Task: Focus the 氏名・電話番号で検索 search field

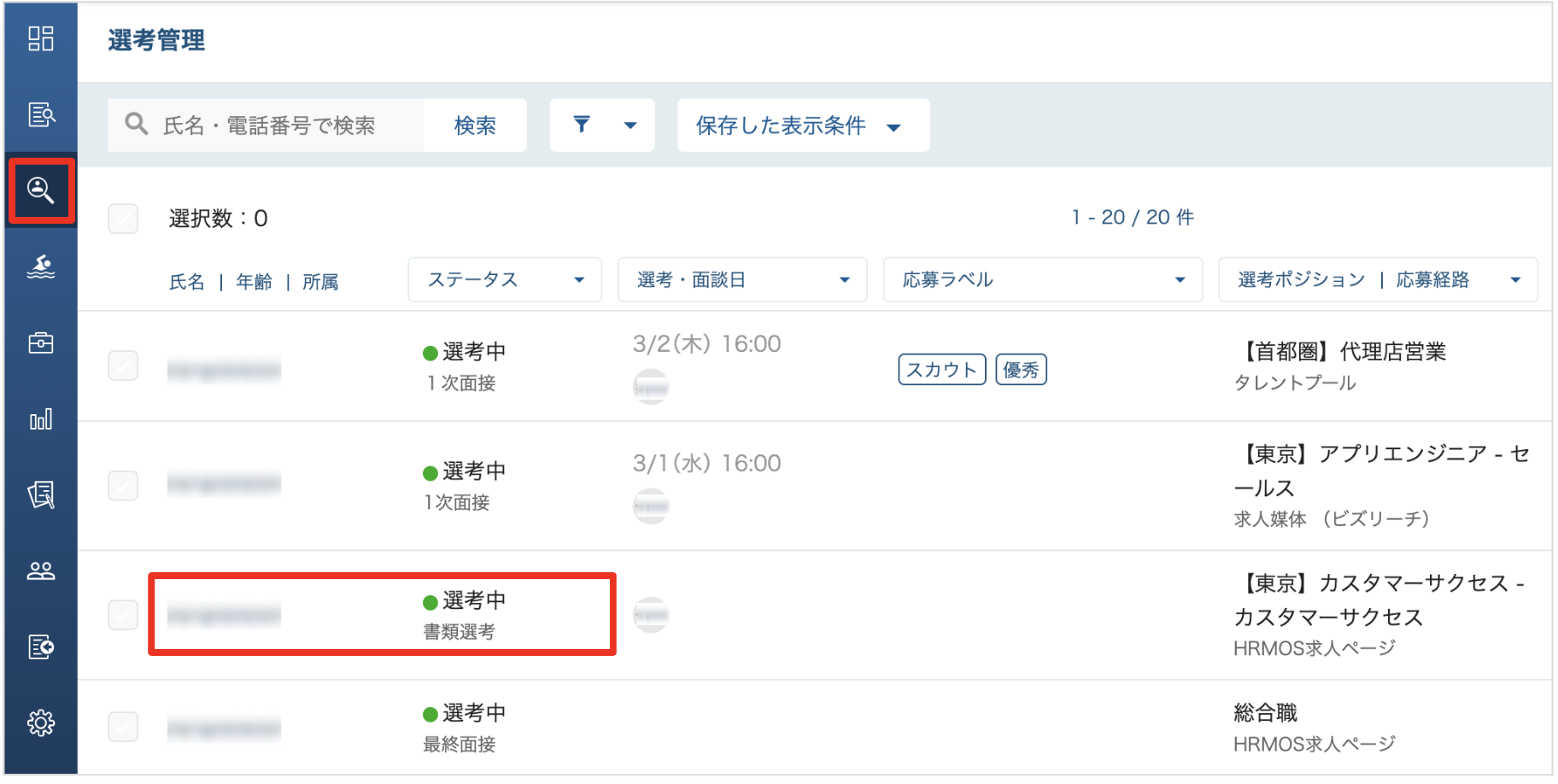Action: pos(266,126)
